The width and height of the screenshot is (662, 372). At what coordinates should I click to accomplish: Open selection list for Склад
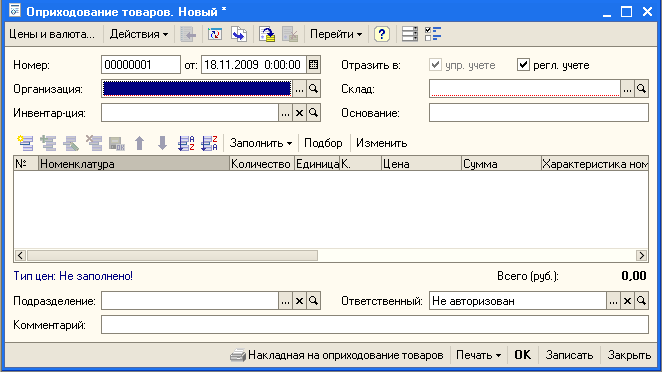tap(627, 89)
